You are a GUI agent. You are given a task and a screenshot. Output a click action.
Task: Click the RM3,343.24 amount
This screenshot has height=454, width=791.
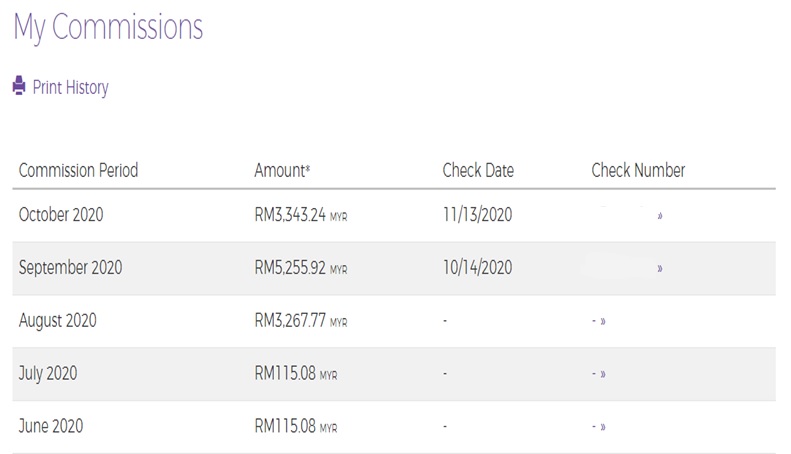tap(290, 215)
